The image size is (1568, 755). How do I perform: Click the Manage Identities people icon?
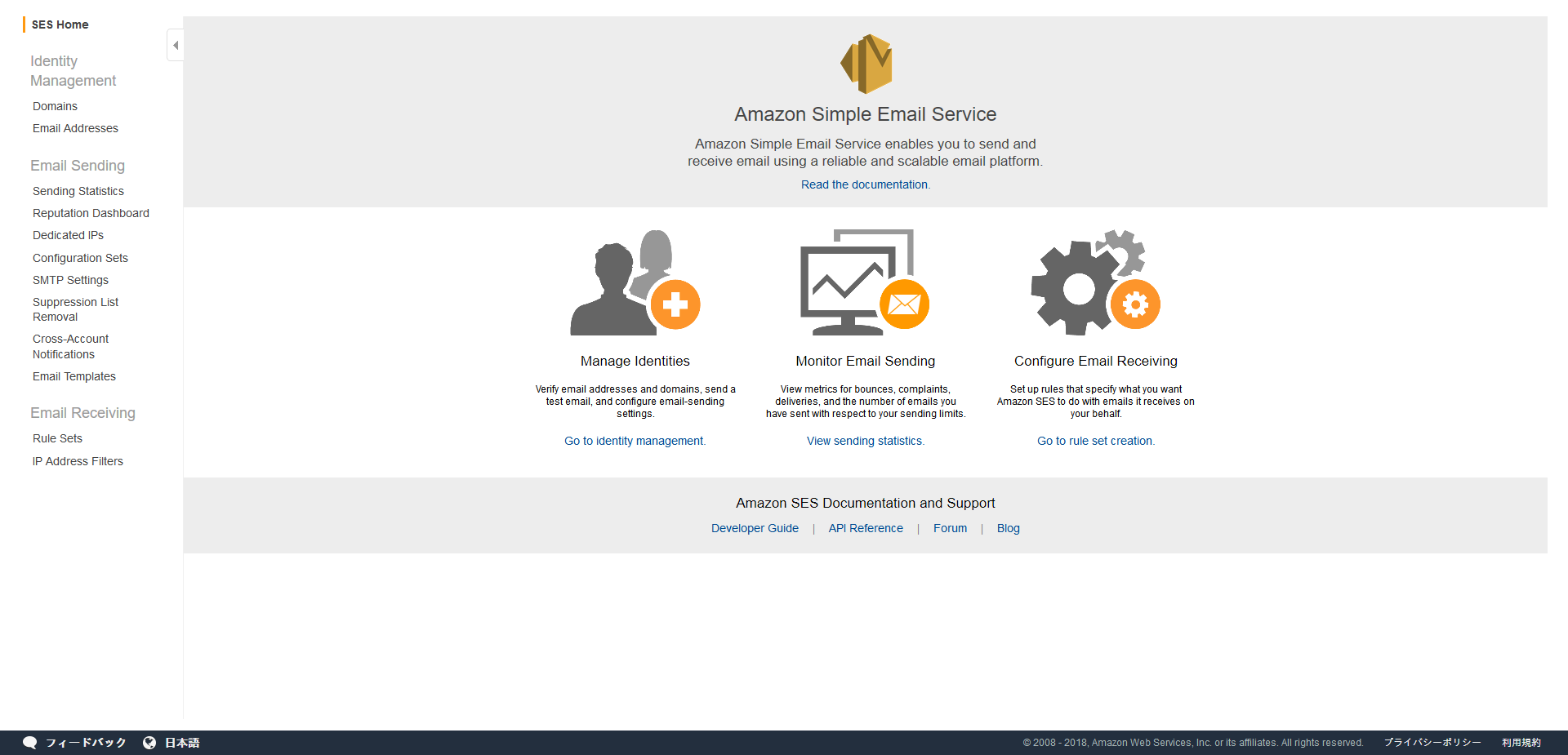pos(635,282)
